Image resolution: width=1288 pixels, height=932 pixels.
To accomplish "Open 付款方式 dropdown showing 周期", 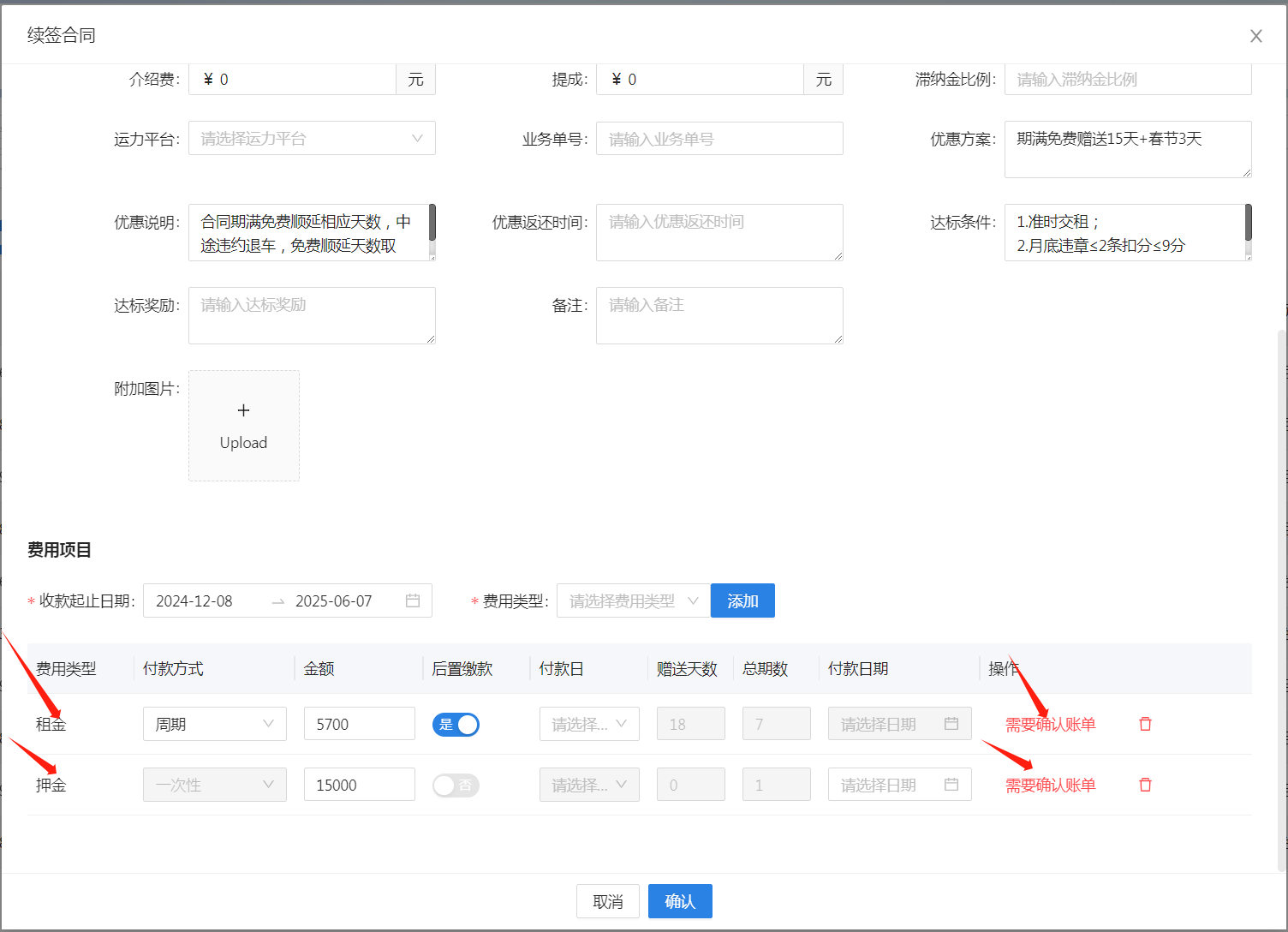I will coord(214,725).
